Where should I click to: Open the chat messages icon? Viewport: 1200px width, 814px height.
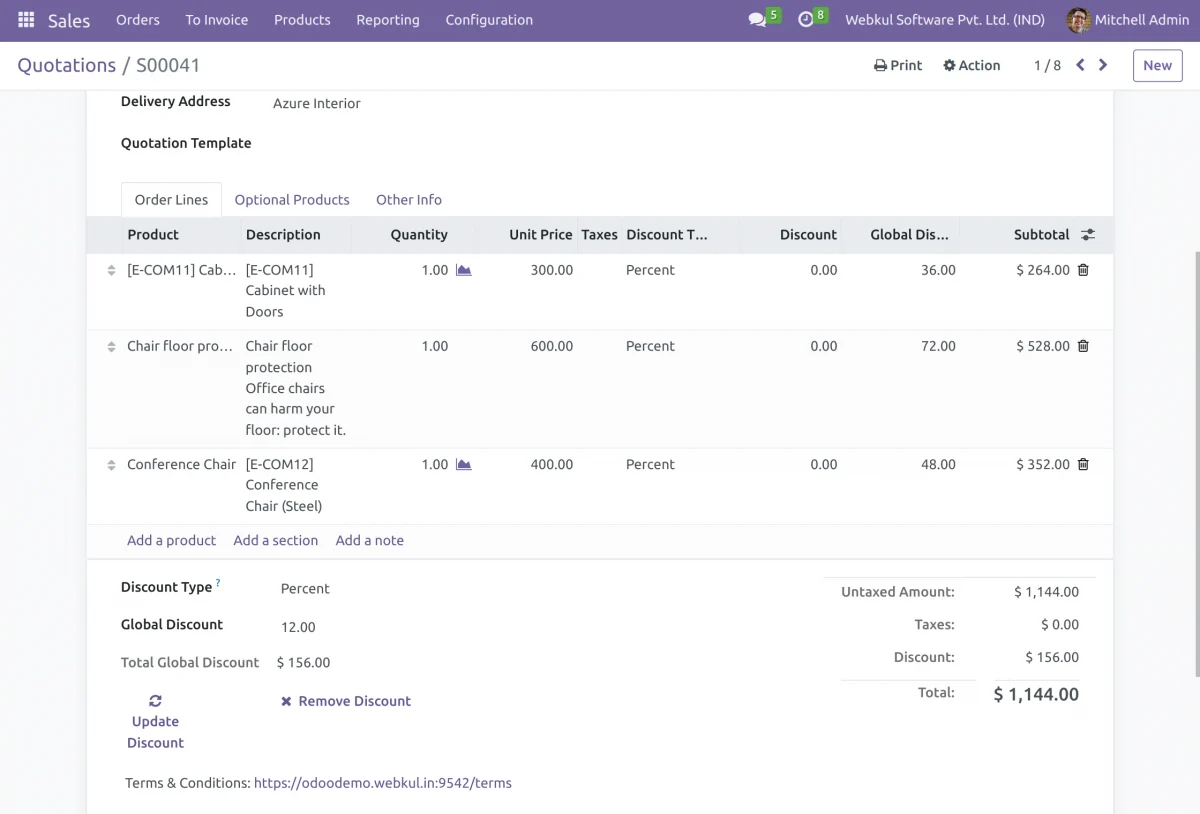pos(757,20)
